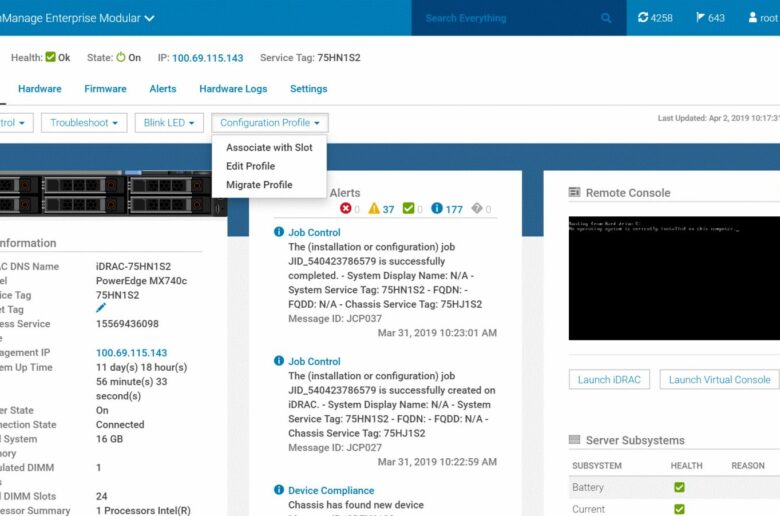Expand the Blink LED dropdown

click(x=169, y=123)
